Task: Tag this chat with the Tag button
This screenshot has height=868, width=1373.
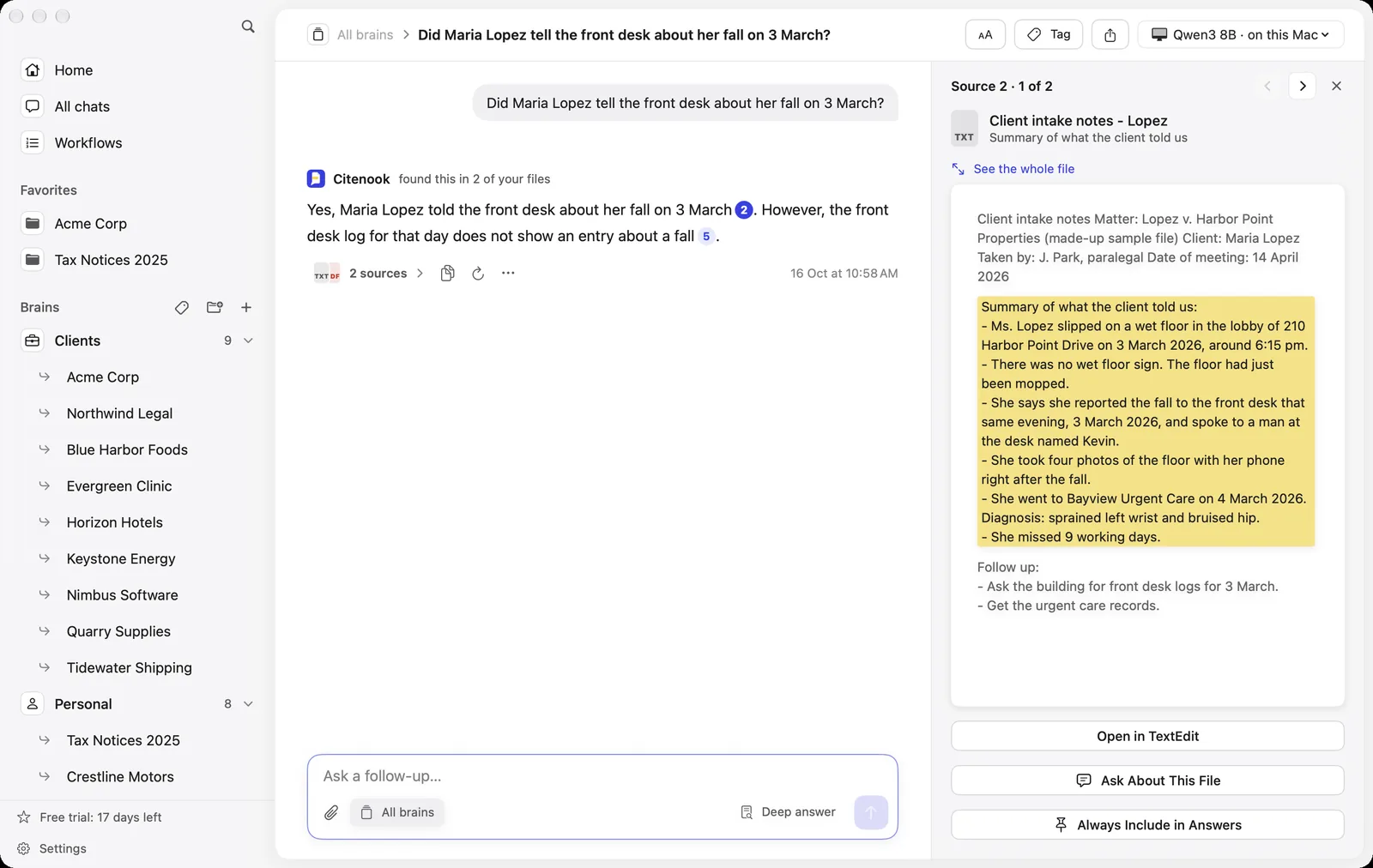Action: (x=1049, y=35)
